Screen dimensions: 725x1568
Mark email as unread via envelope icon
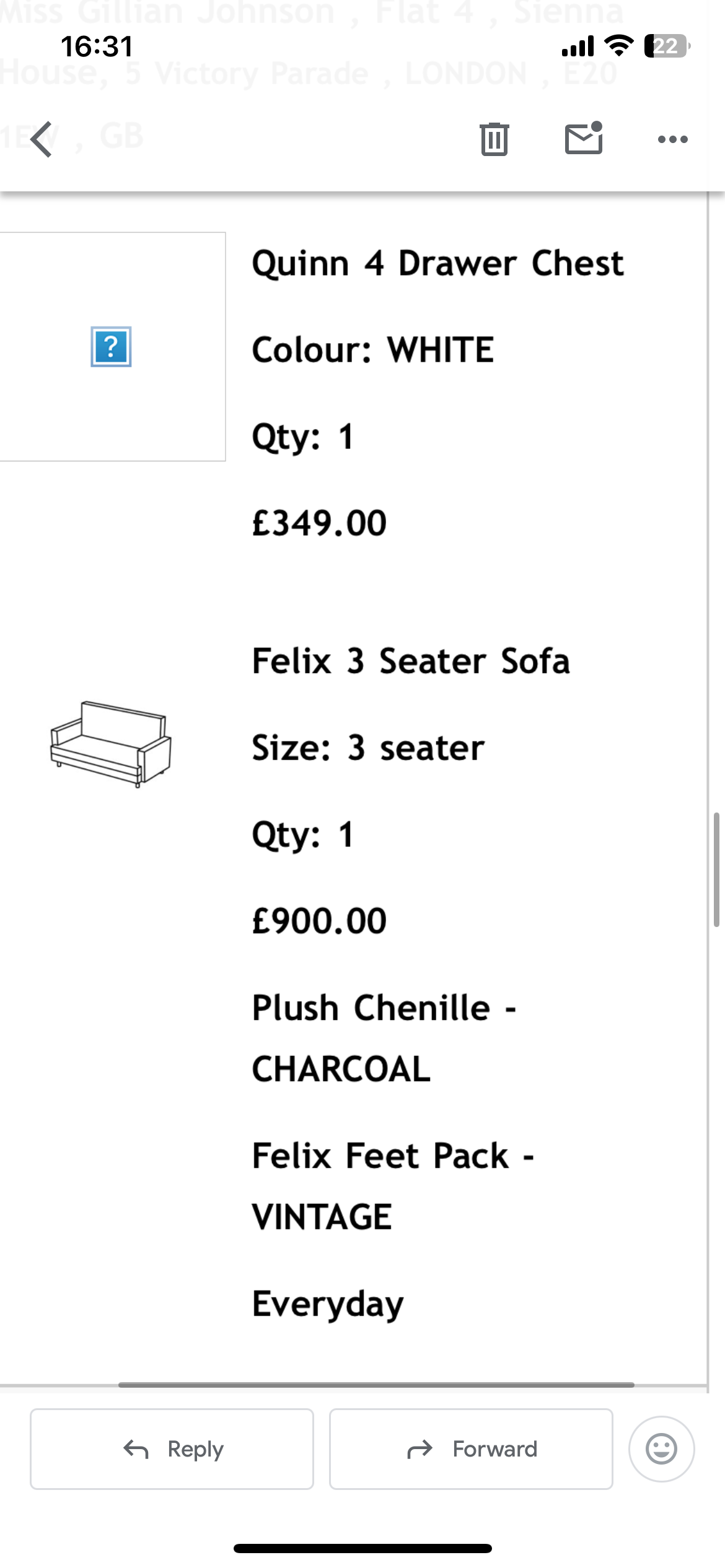click(584, 137)
